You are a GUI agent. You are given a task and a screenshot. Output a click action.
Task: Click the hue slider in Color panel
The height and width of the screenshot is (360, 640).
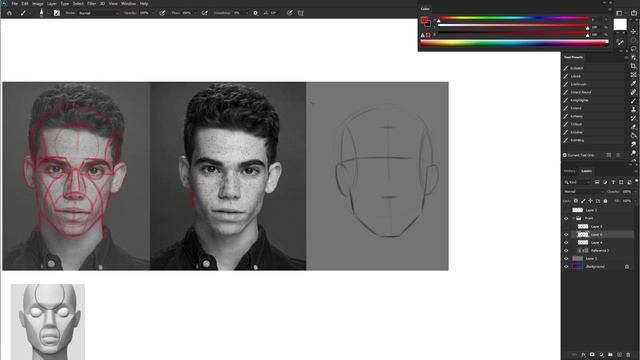(513, 18)
